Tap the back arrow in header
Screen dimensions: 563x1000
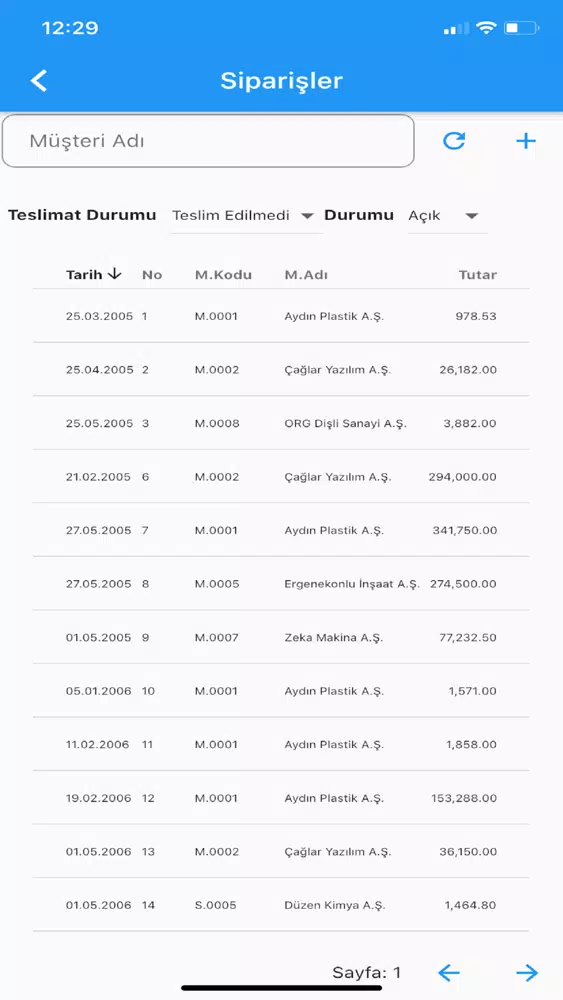coord(39,80)
